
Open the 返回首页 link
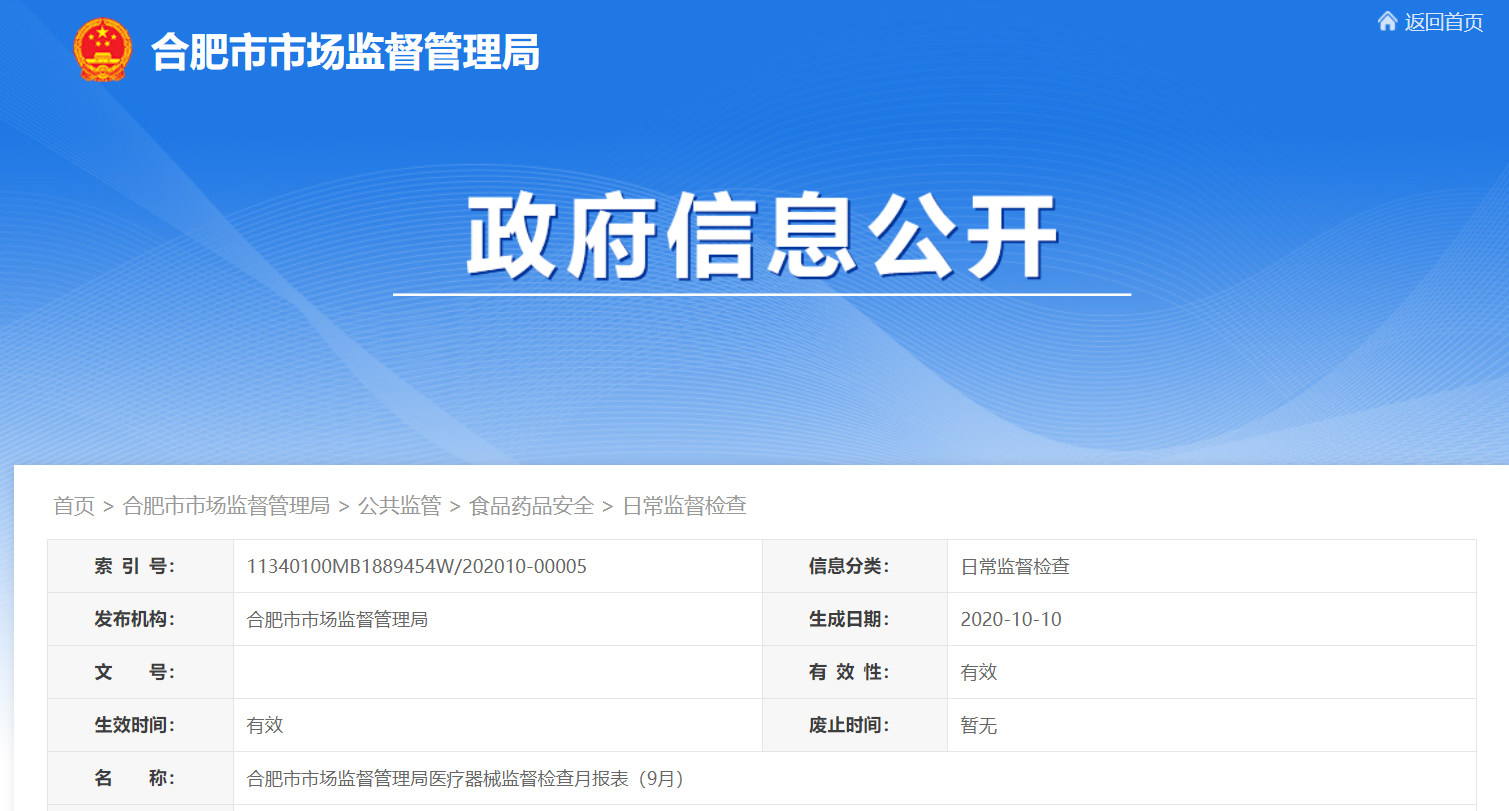coord(1443,22)
